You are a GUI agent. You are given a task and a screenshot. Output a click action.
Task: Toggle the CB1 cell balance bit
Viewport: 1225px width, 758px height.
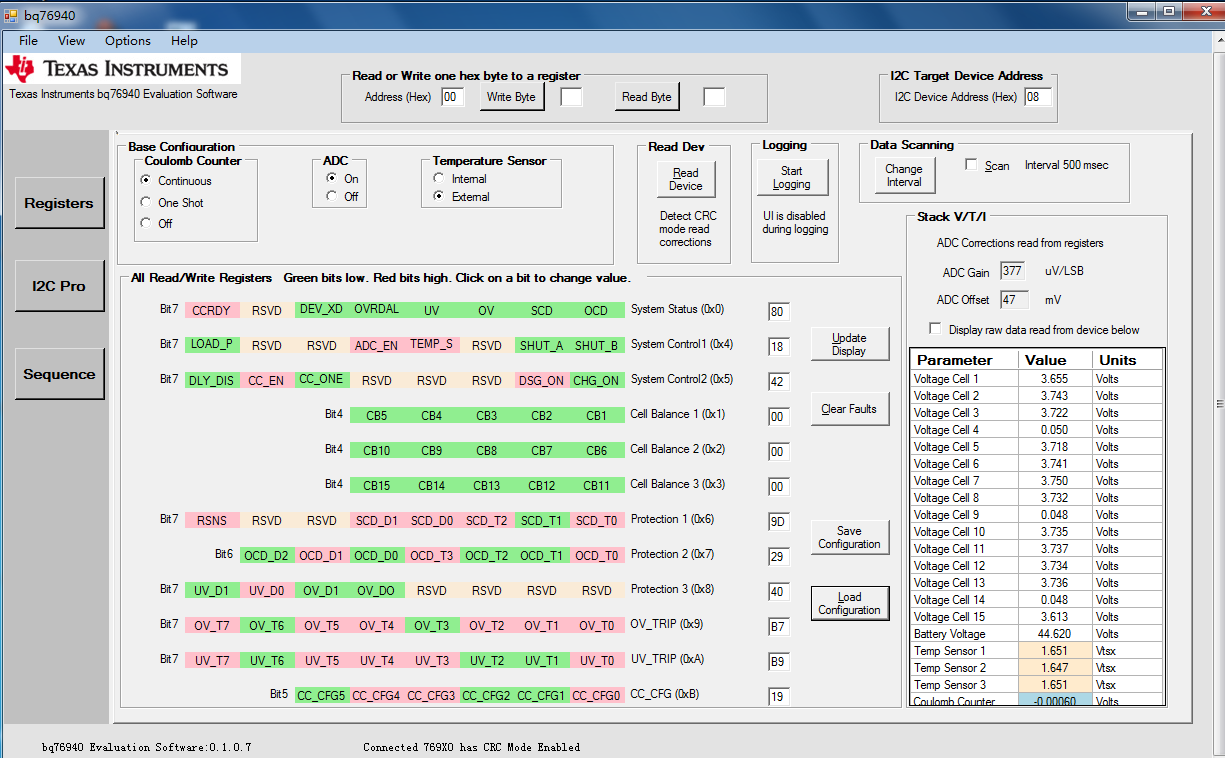pos(597,415)
